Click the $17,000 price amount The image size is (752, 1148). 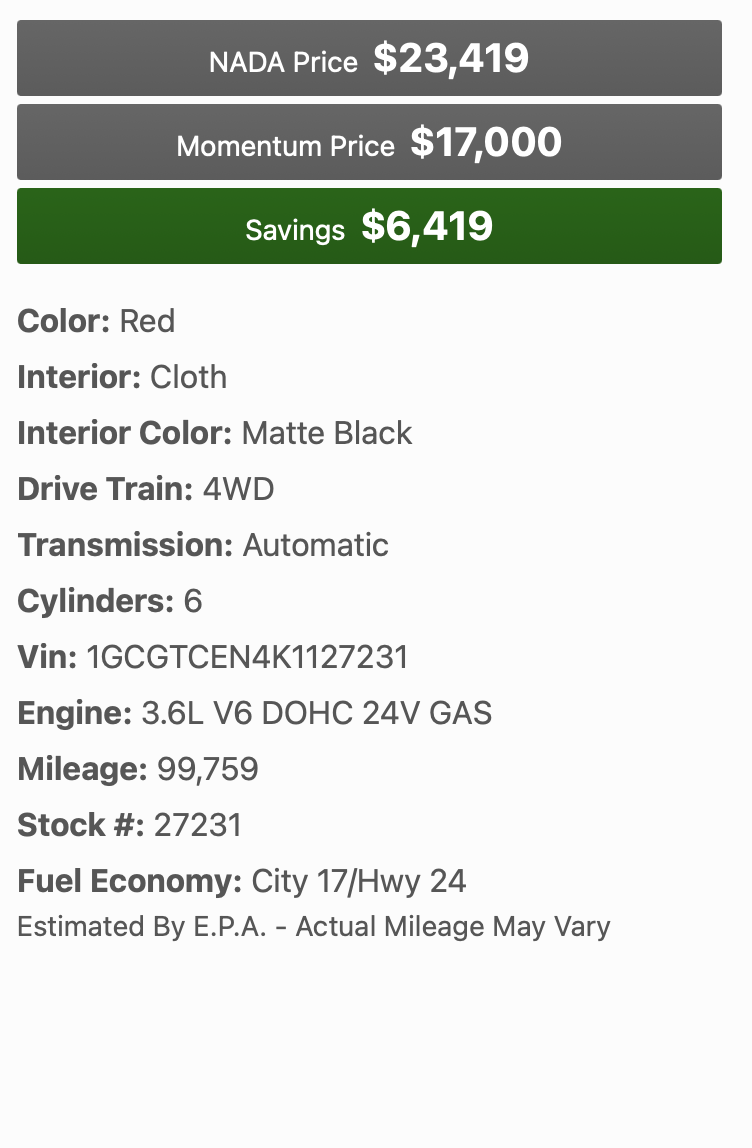pos(486,143)
